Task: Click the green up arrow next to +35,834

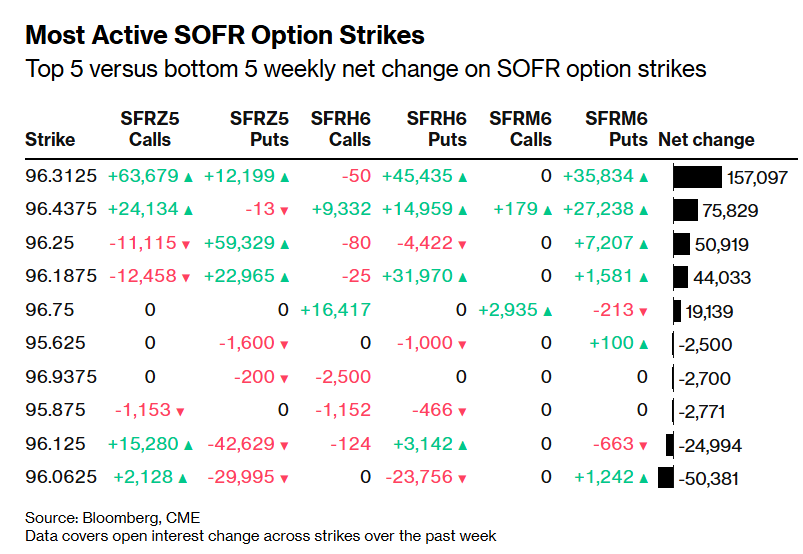Action: click(642, 177)
